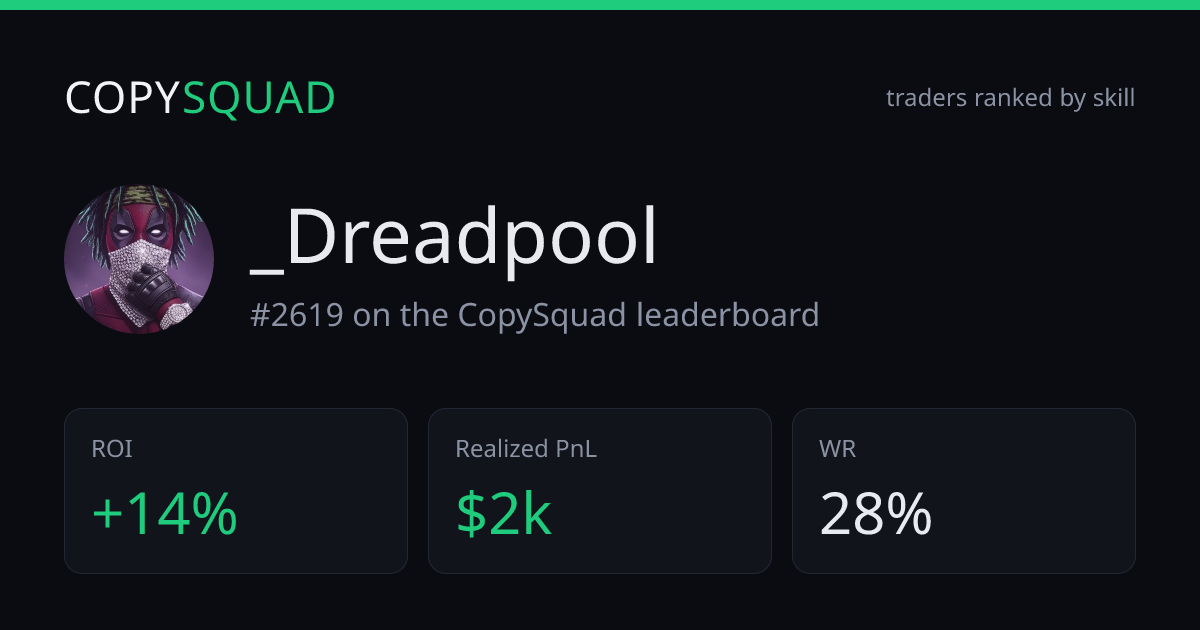The height and width of the screenshot is (630, 1200).
Task: Click the Realized PnL label text
Action: pos(526,449)
